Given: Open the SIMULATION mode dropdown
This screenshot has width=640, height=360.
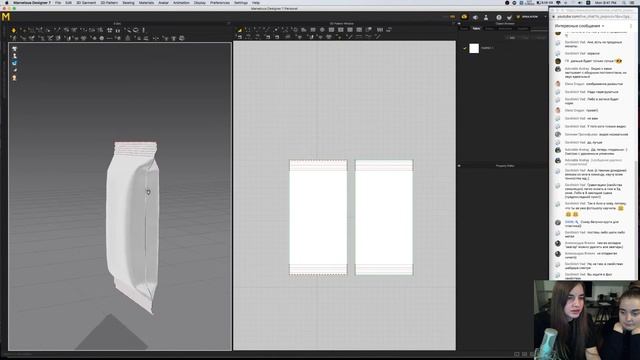Looking at the screenshot, I should point(532,17).
